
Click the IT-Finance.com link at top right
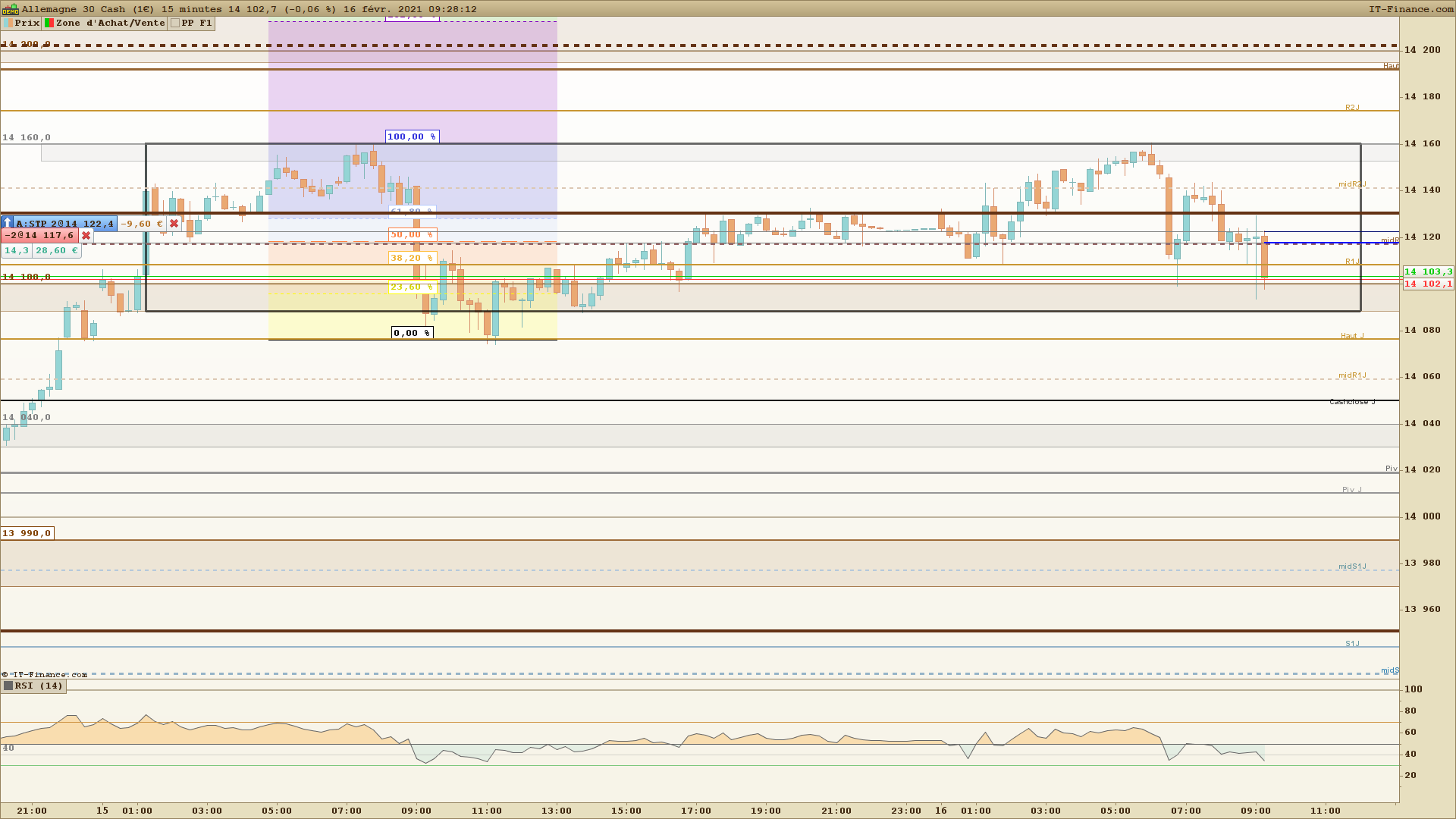point(1410,9)
